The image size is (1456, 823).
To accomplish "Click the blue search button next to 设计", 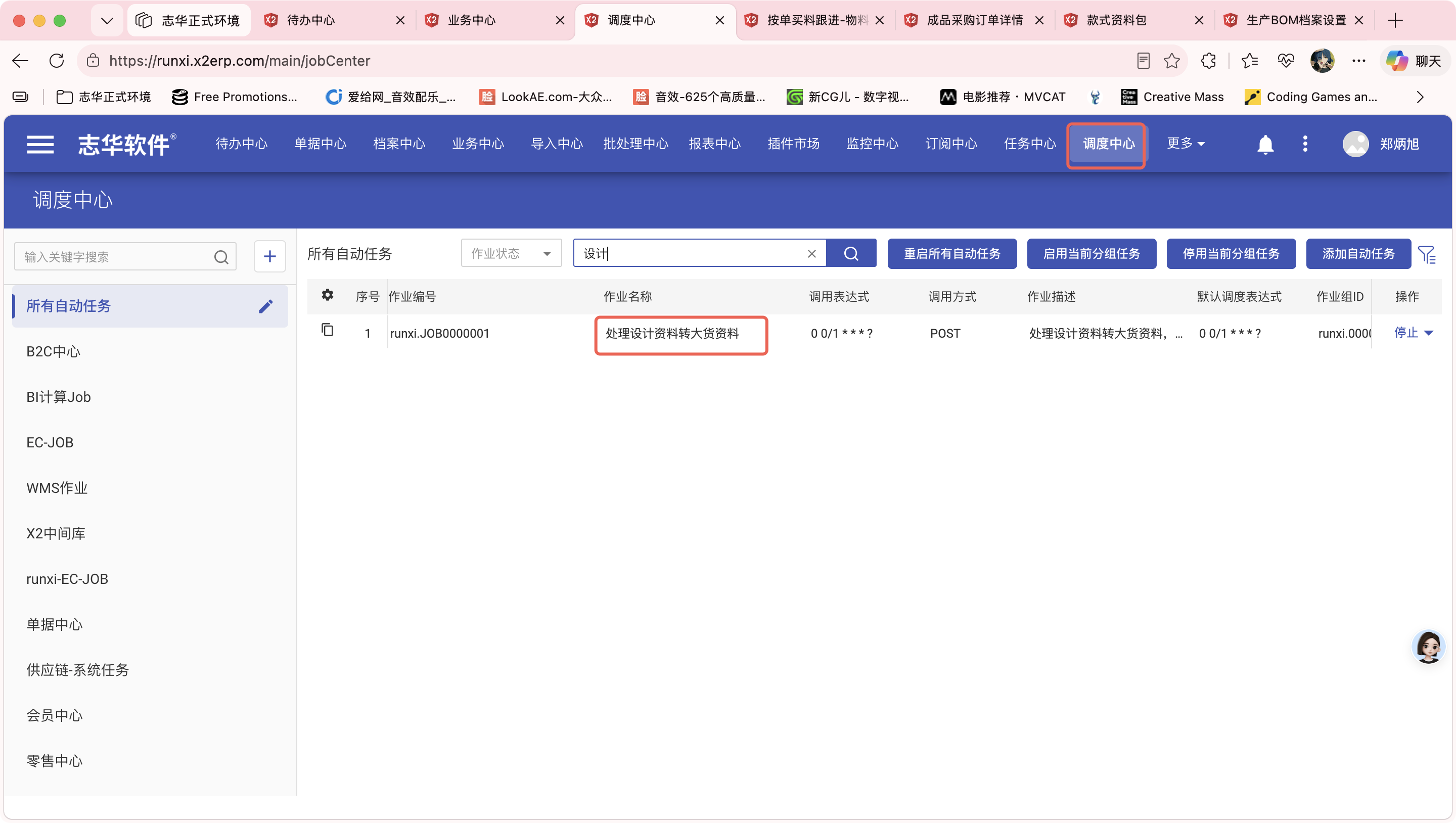I will (x=851, y=253).
